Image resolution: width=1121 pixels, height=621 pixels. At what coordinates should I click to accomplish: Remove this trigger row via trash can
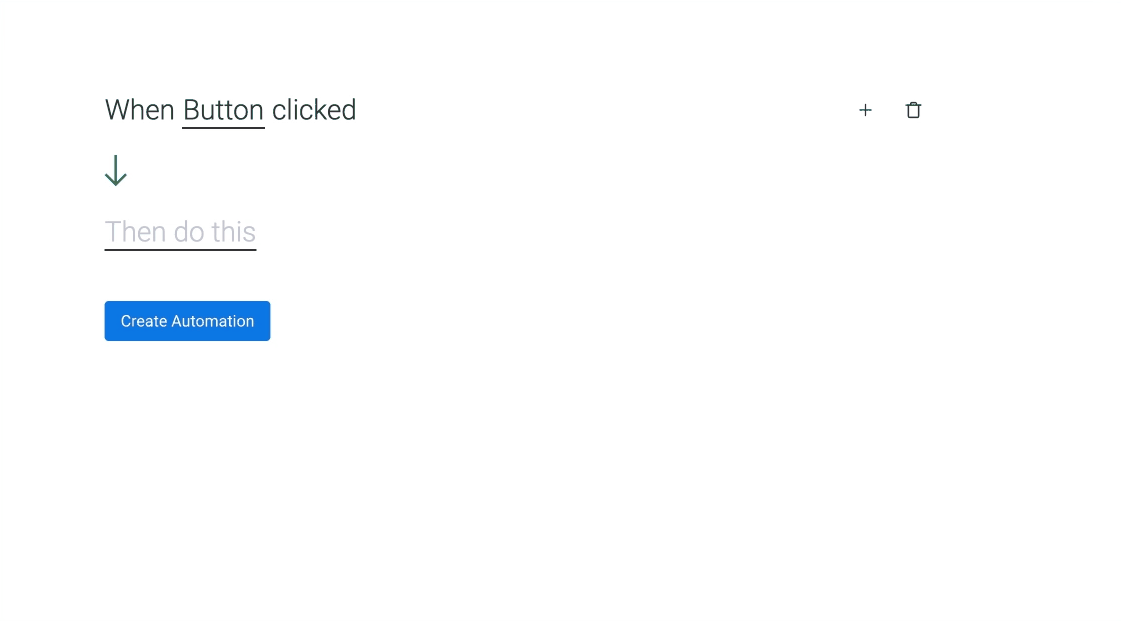(913, 110)
